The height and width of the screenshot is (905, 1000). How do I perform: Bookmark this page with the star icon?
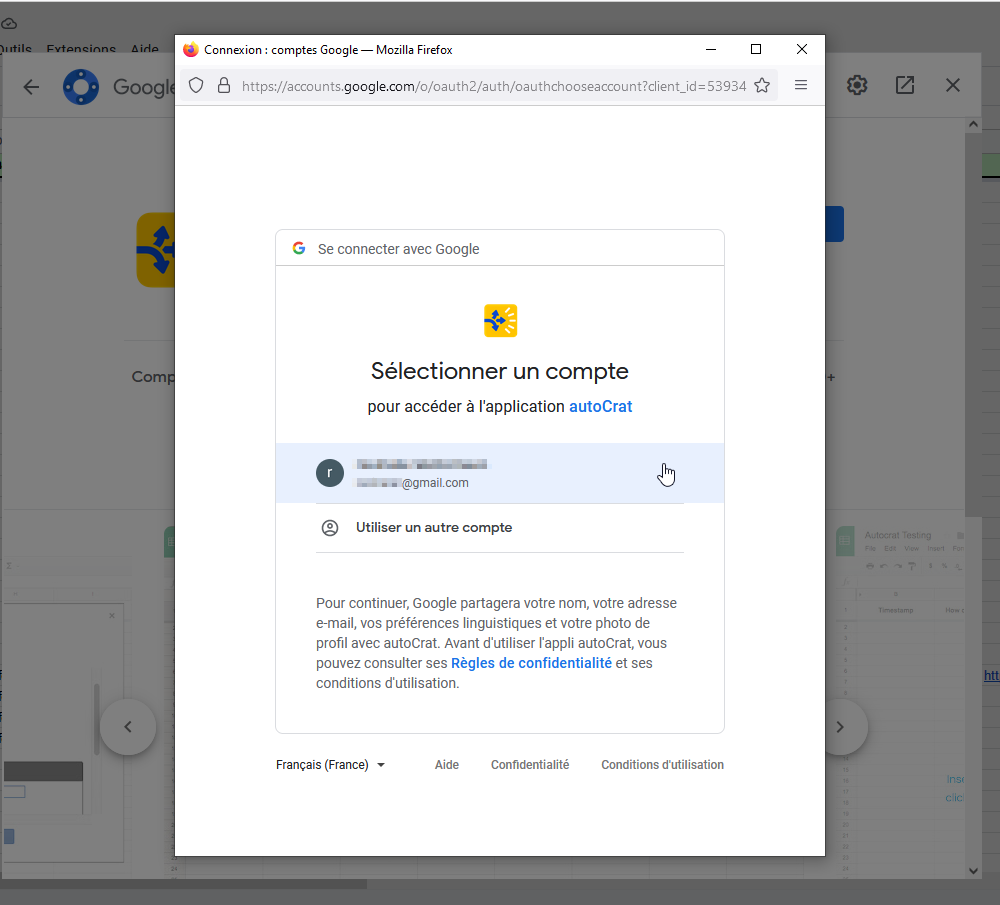tap(762, 85)
